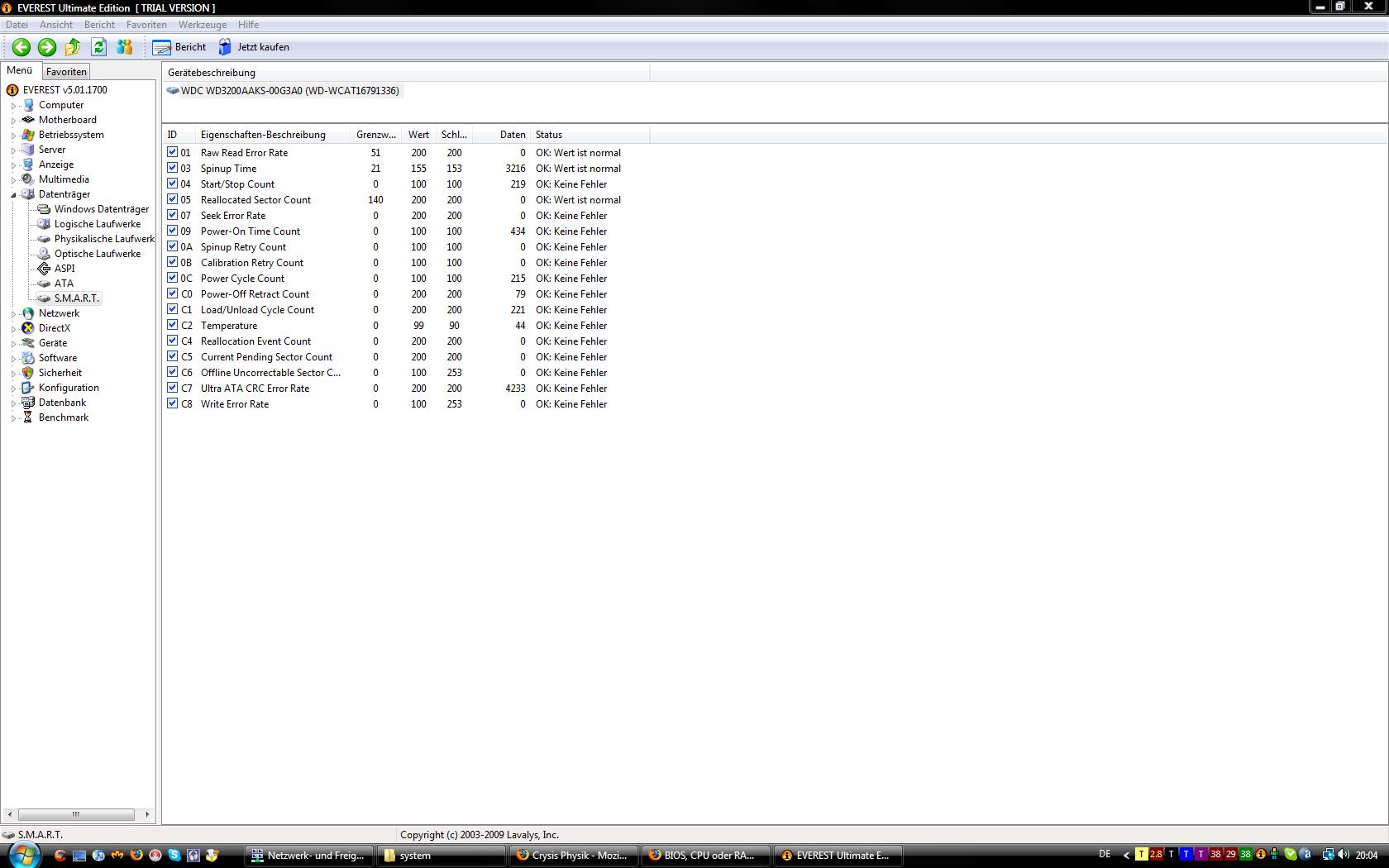The image size is (1389, 868).
Task: Click the Sicherheit shield icon
Action: coord(28,373)
